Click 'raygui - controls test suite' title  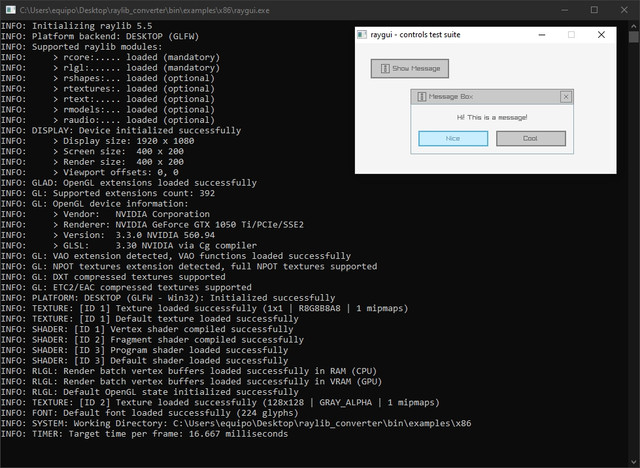coord(416,35)
